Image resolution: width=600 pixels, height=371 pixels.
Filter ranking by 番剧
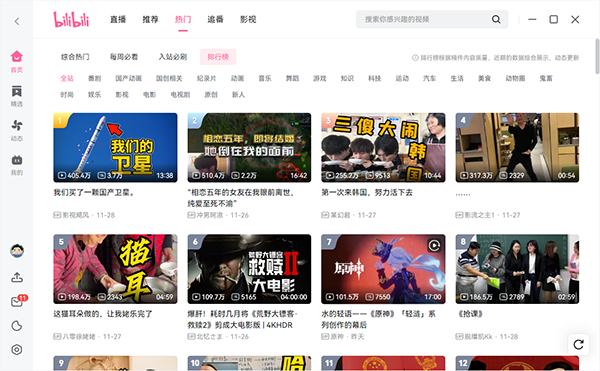95,78
